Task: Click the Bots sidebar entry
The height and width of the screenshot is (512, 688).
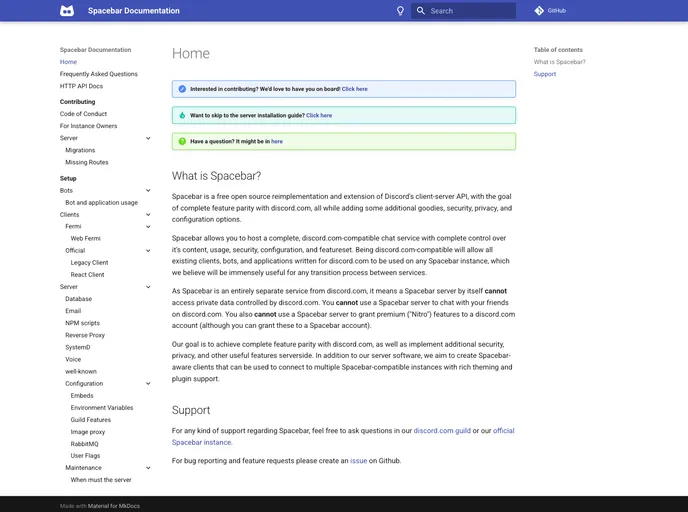Action: click(66, 190)
